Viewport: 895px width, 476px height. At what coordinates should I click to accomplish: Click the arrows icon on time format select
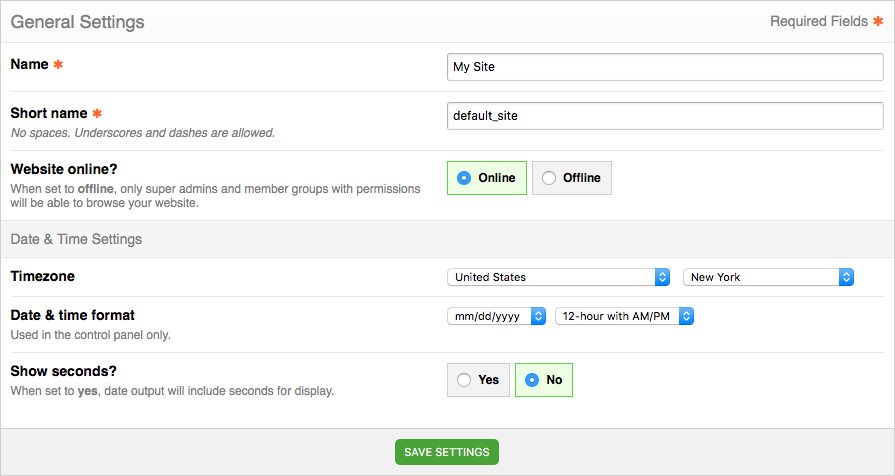tap(686, 316)
